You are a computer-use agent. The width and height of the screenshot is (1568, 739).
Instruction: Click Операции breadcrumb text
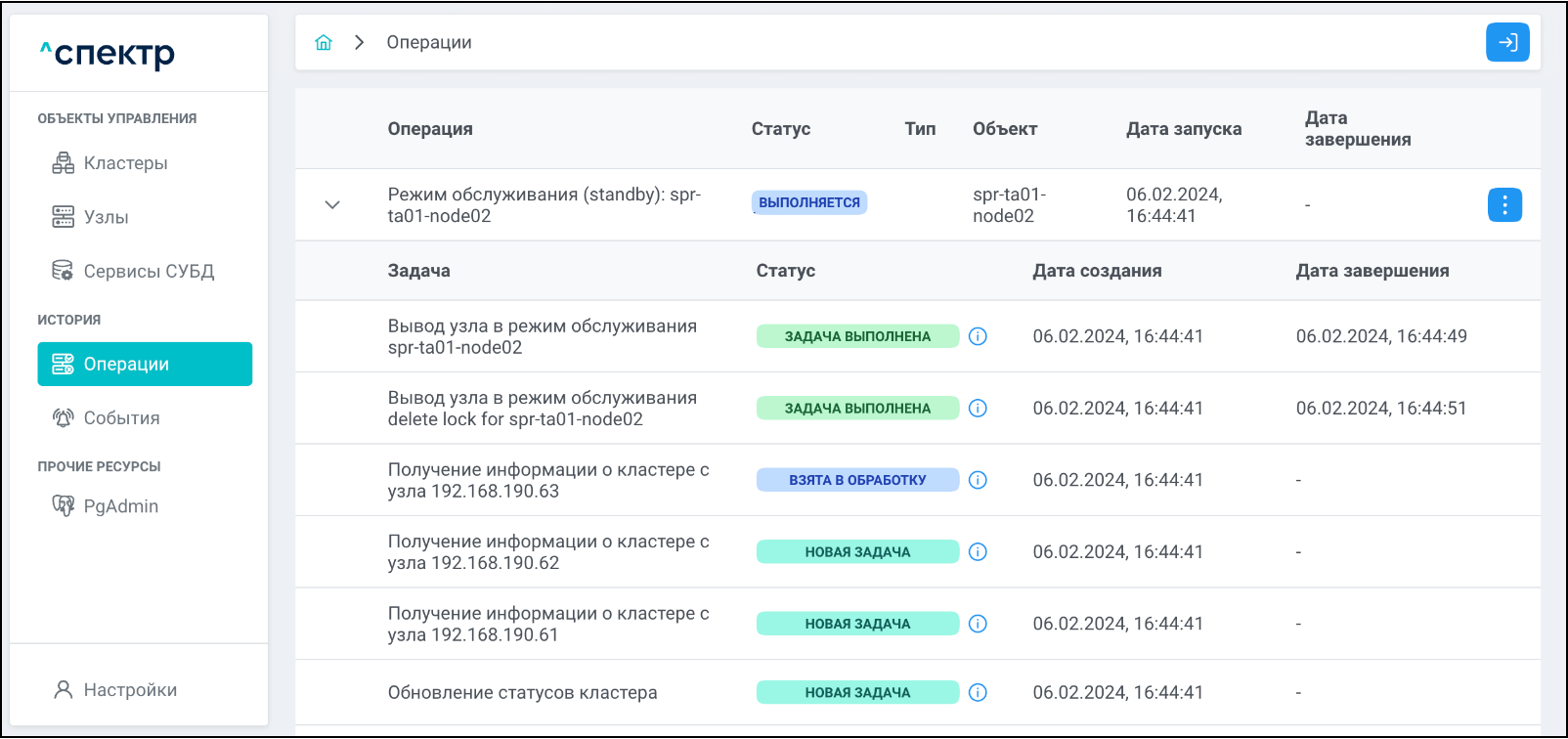pos(429,43)
